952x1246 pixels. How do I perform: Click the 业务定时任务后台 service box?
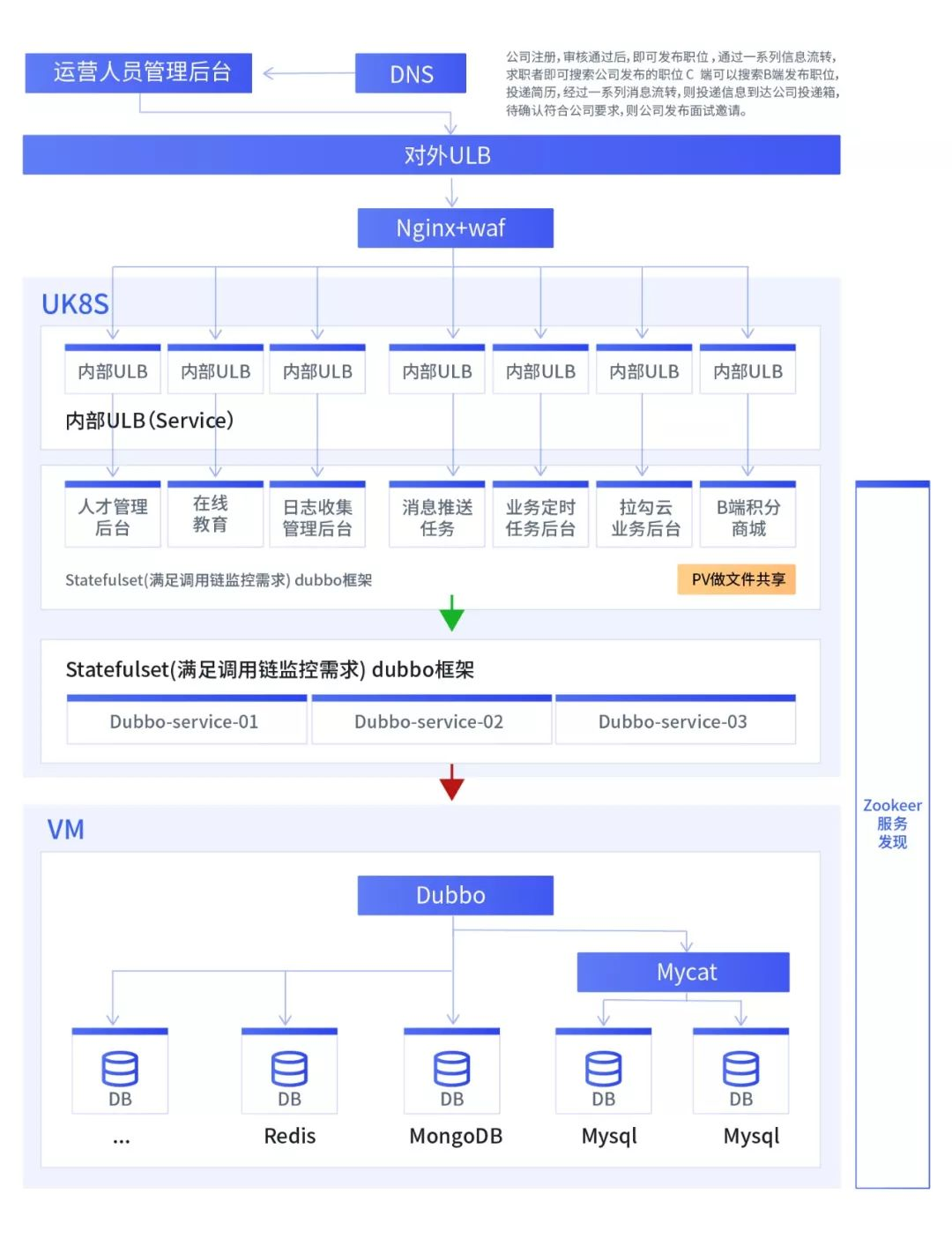point(540,514)
